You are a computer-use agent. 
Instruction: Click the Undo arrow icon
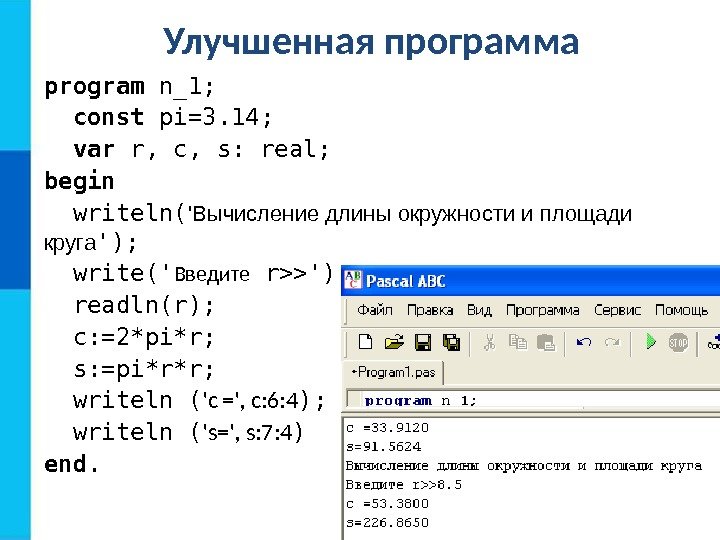click(x=584, y=343)
